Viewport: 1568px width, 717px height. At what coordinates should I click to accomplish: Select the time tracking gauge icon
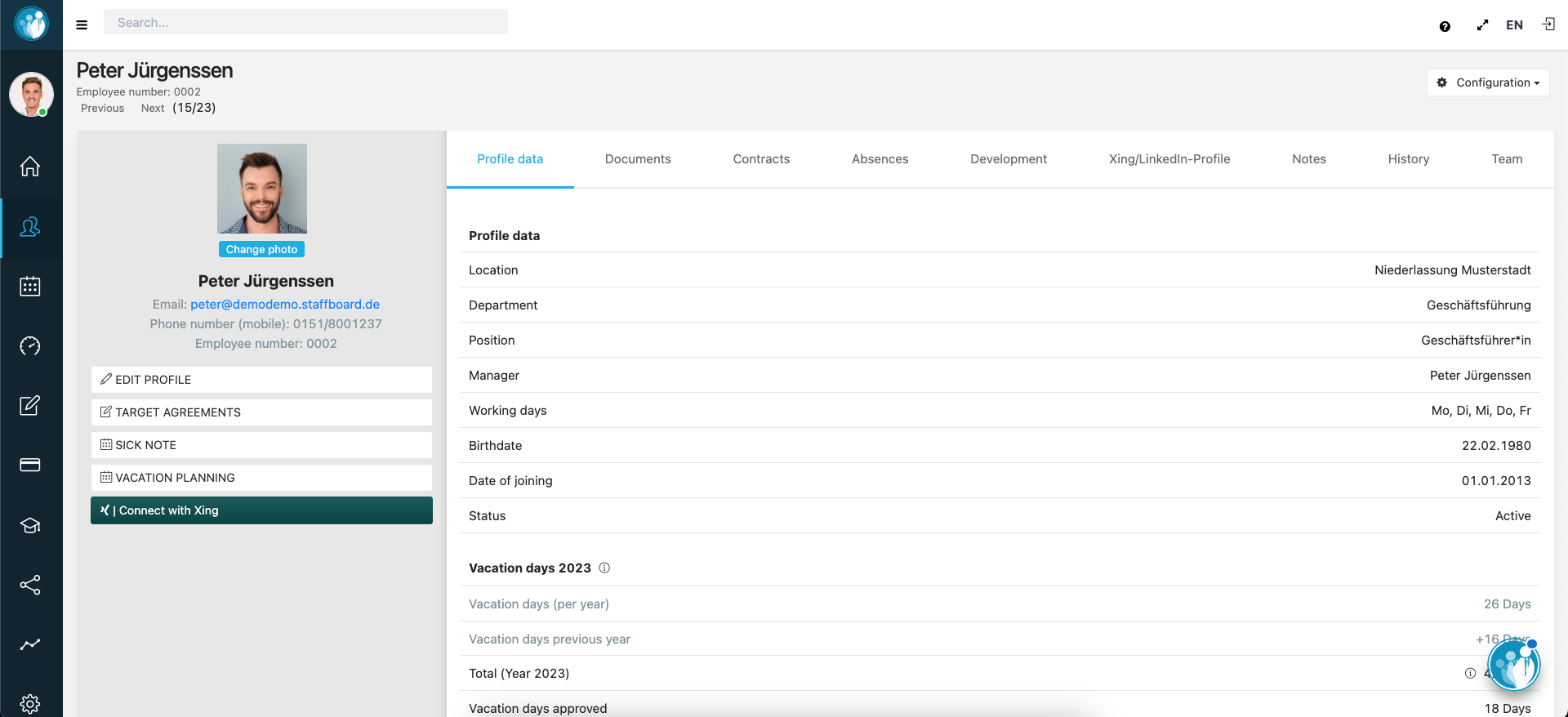[30, 346]
